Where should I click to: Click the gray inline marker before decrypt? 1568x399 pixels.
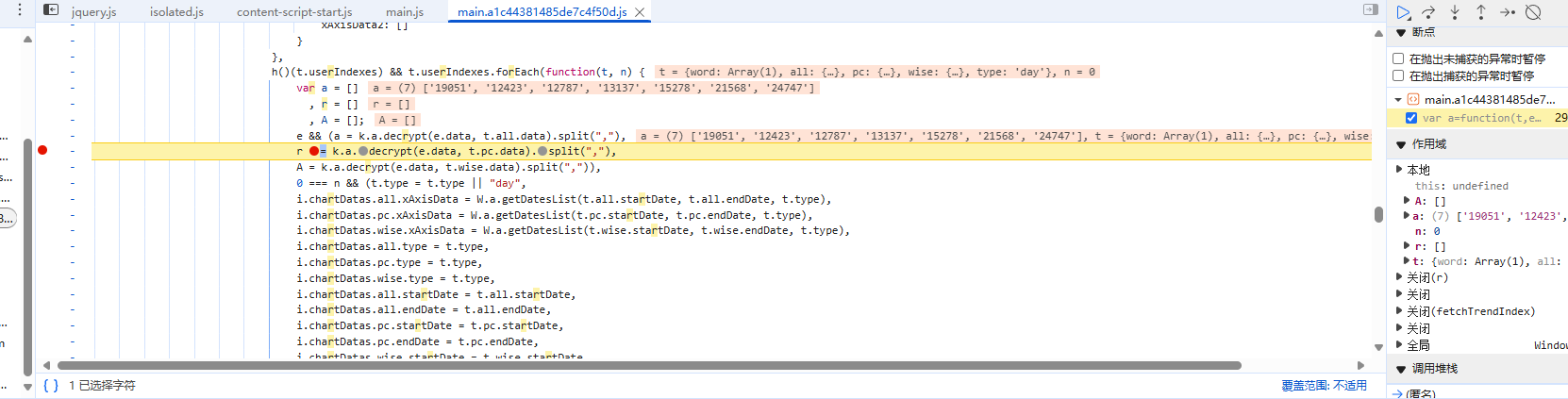click(363, 151)
